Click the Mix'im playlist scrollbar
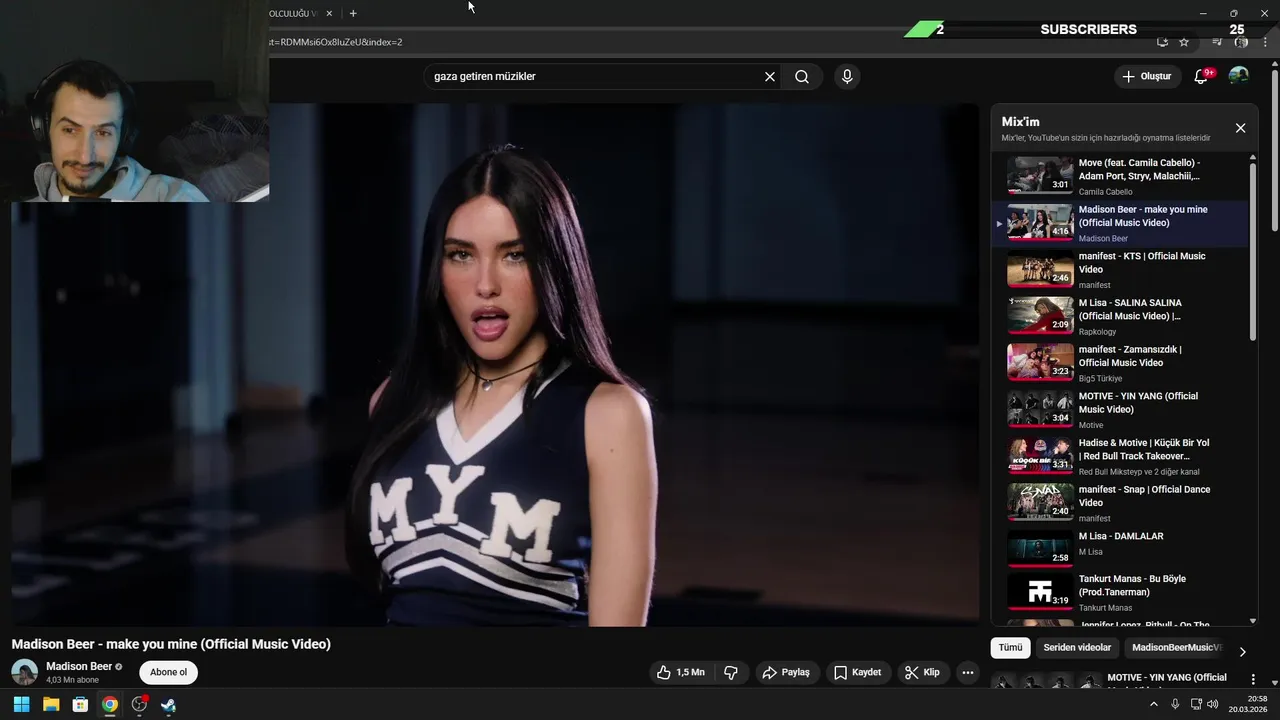 click(1253, 250)
